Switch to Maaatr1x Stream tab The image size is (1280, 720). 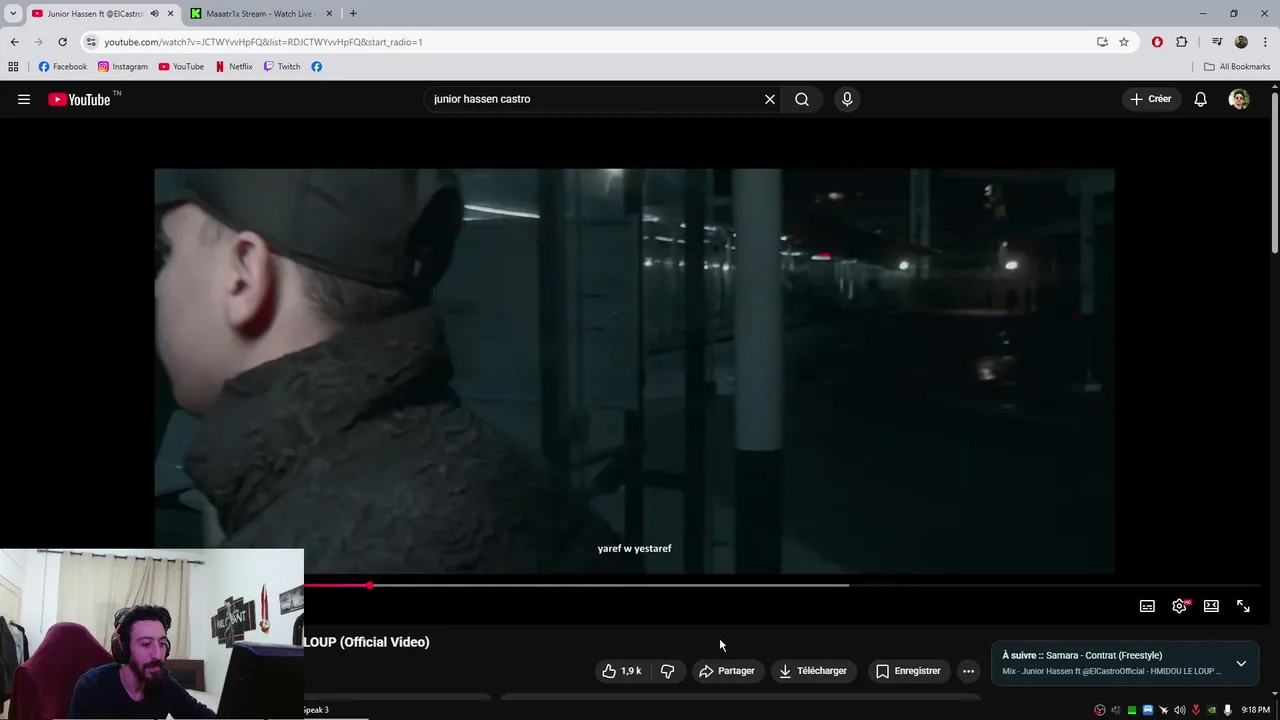coord(260,14)
